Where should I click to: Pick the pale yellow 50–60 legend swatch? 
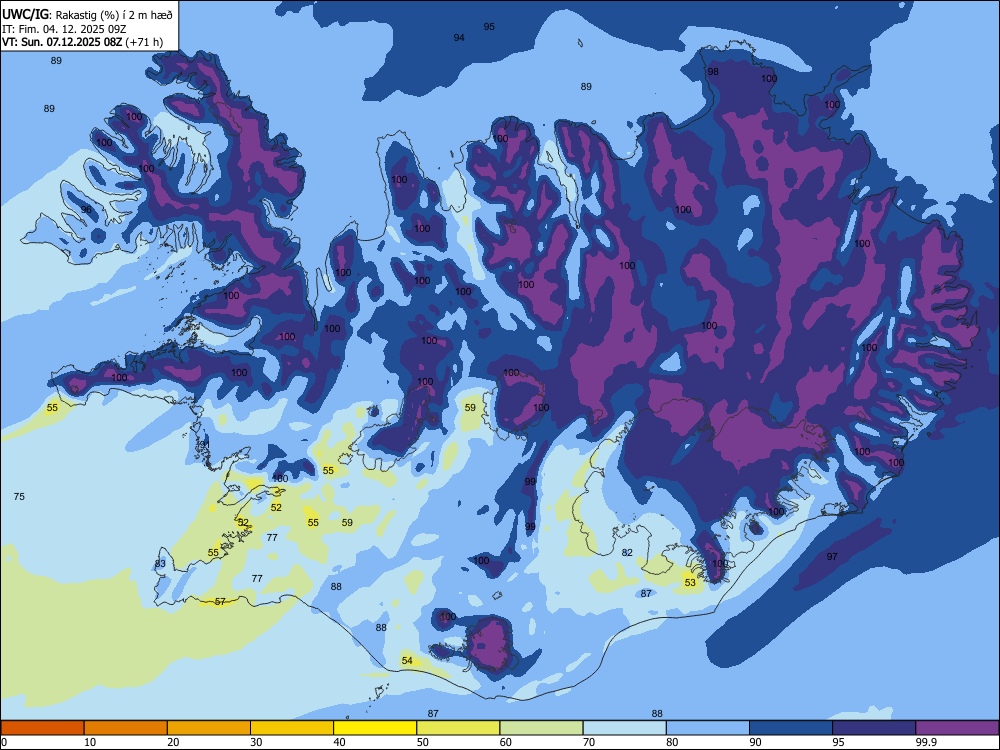click(458, 728)
